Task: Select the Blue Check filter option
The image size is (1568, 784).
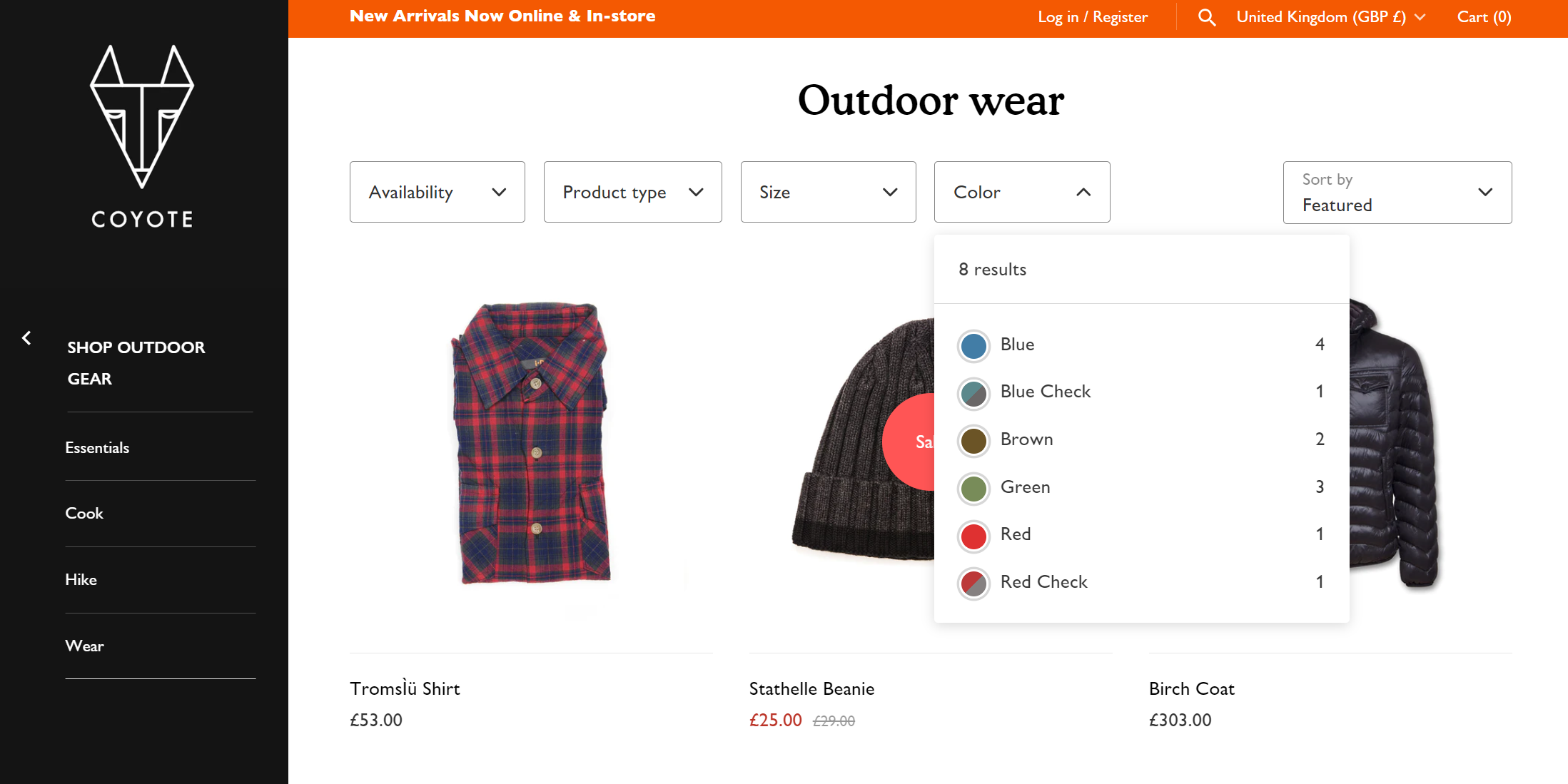Action: (1141, 392)
